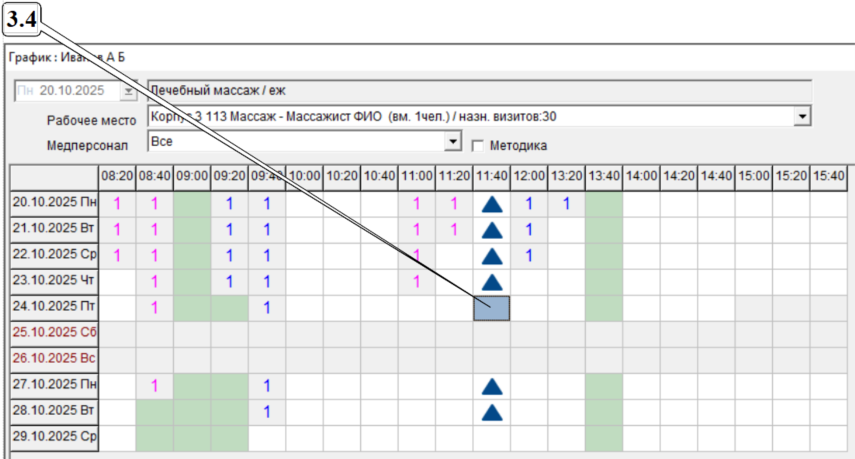
Task: Click triangle marker on 22.10.2025 at 11:40
Action: point(491,256)
